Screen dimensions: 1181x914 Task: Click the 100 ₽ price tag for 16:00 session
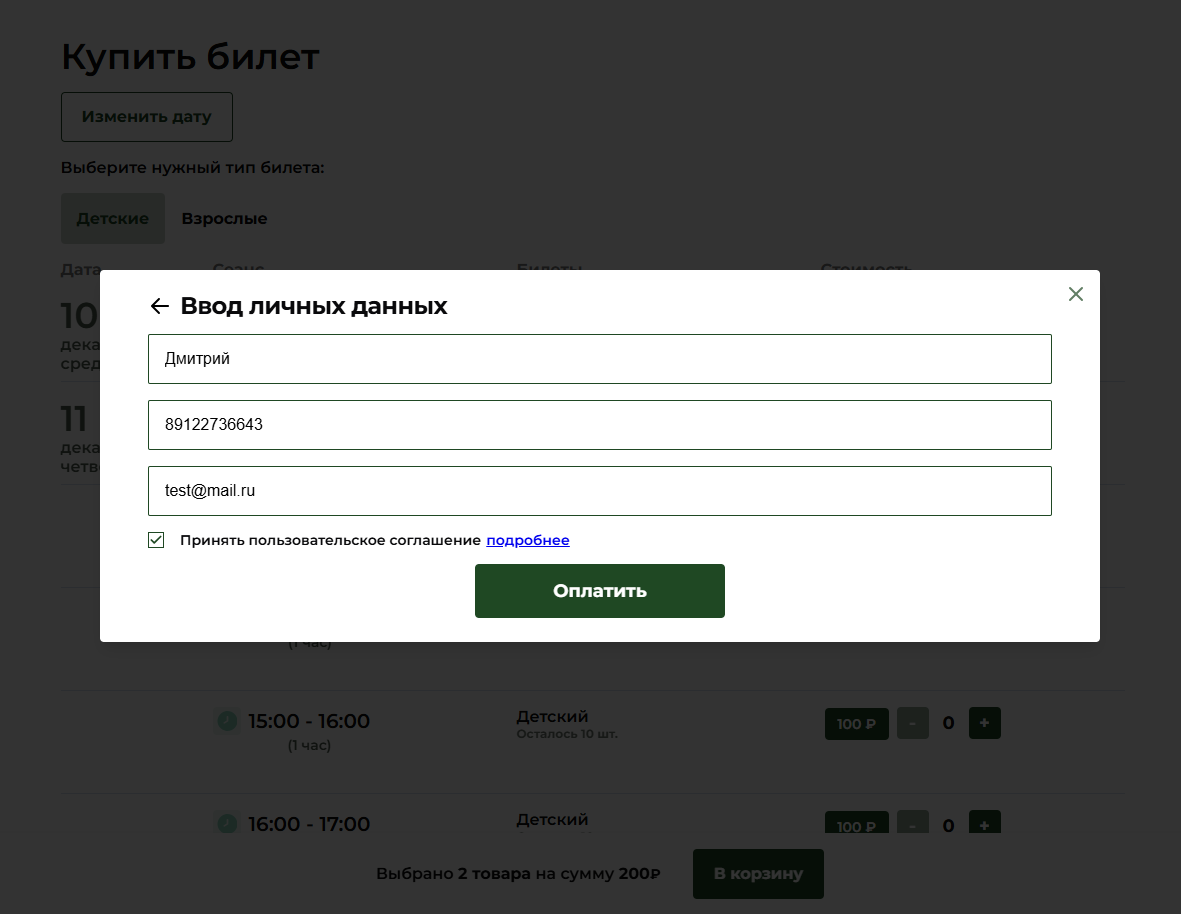coord(856,824)
